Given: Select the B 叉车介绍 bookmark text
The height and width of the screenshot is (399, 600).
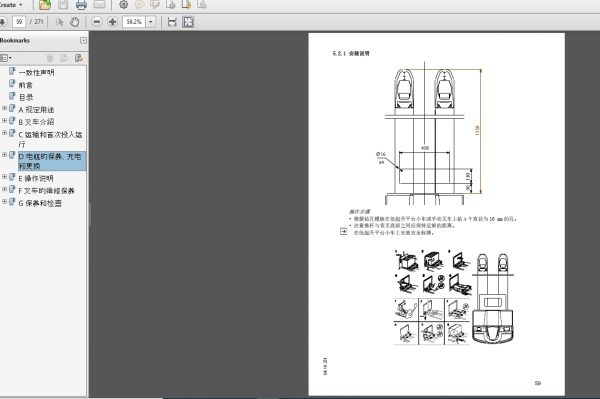Looking at the screenshot, I should click(x=36, y=122).
